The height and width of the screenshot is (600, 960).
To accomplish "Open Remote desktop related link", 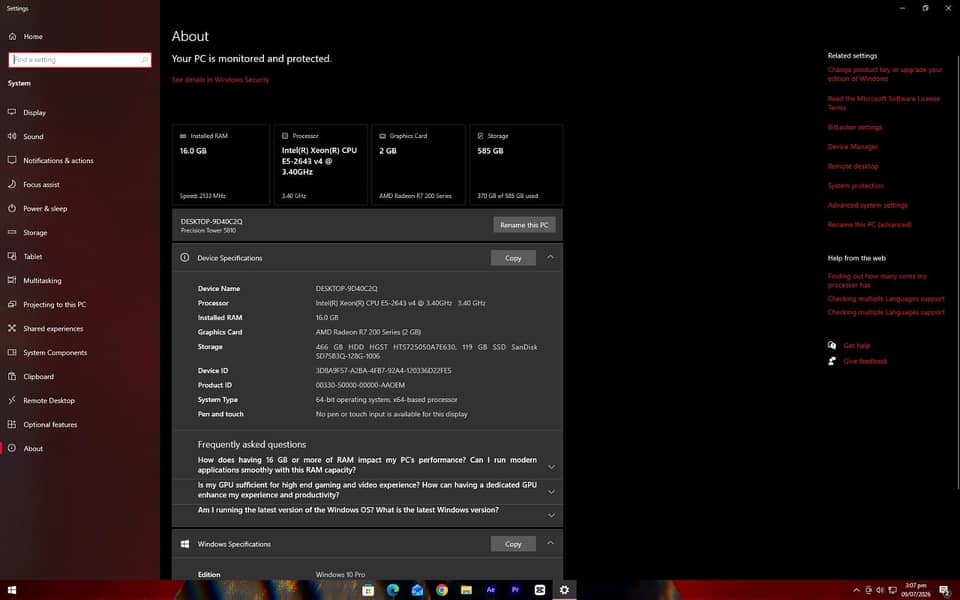I will (853, 167).
